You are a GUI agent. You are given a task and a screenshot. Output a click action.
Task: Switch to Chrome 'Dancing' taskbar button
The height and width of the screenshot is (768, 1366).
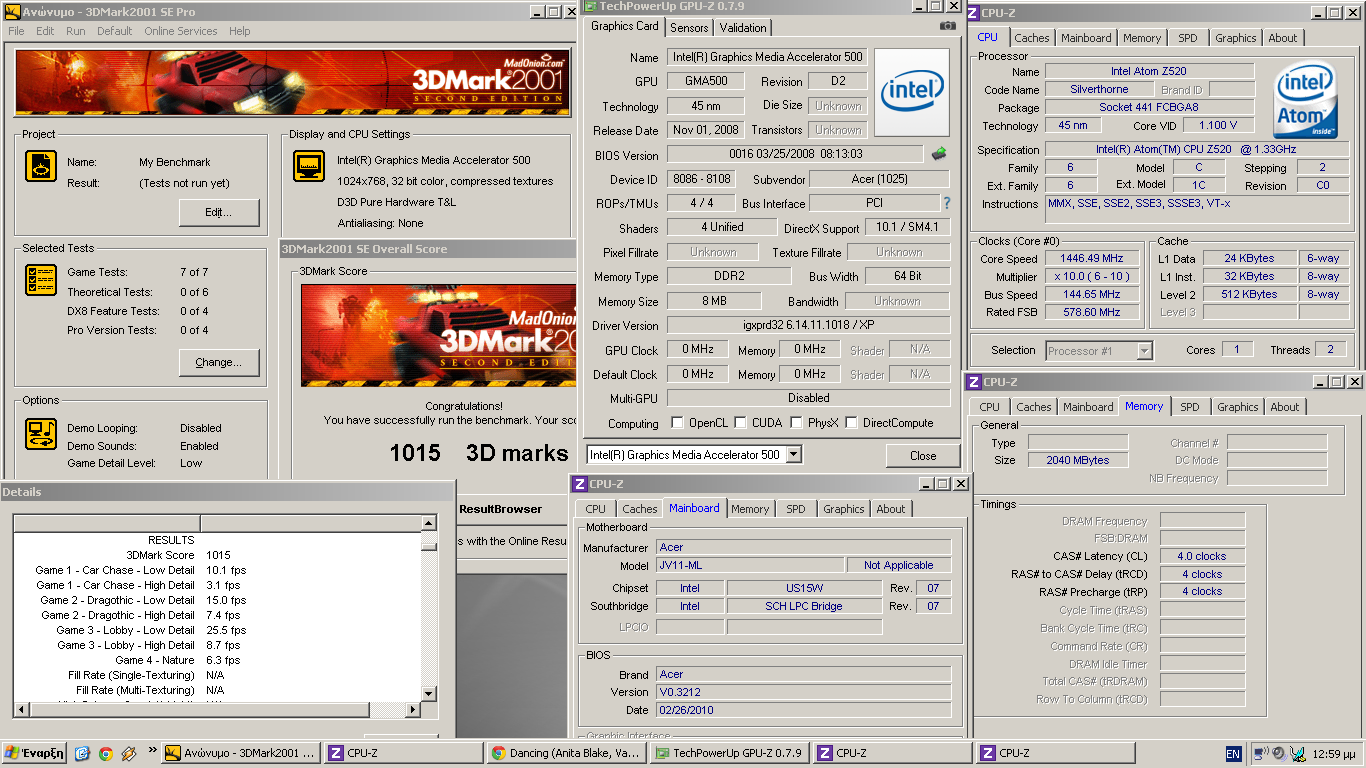567,753
